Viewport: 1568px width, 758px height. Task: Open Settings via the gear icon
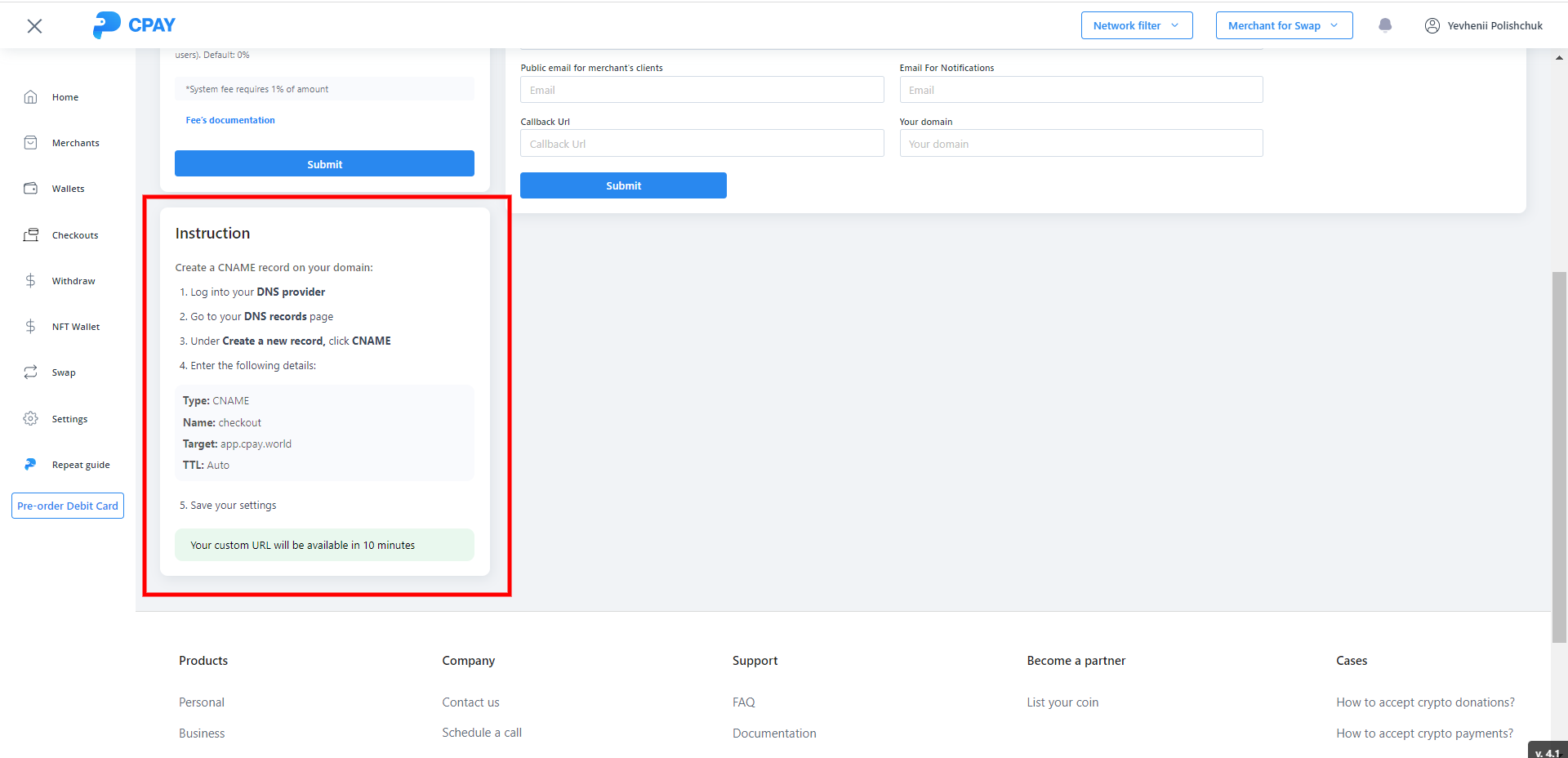point(31,419)
